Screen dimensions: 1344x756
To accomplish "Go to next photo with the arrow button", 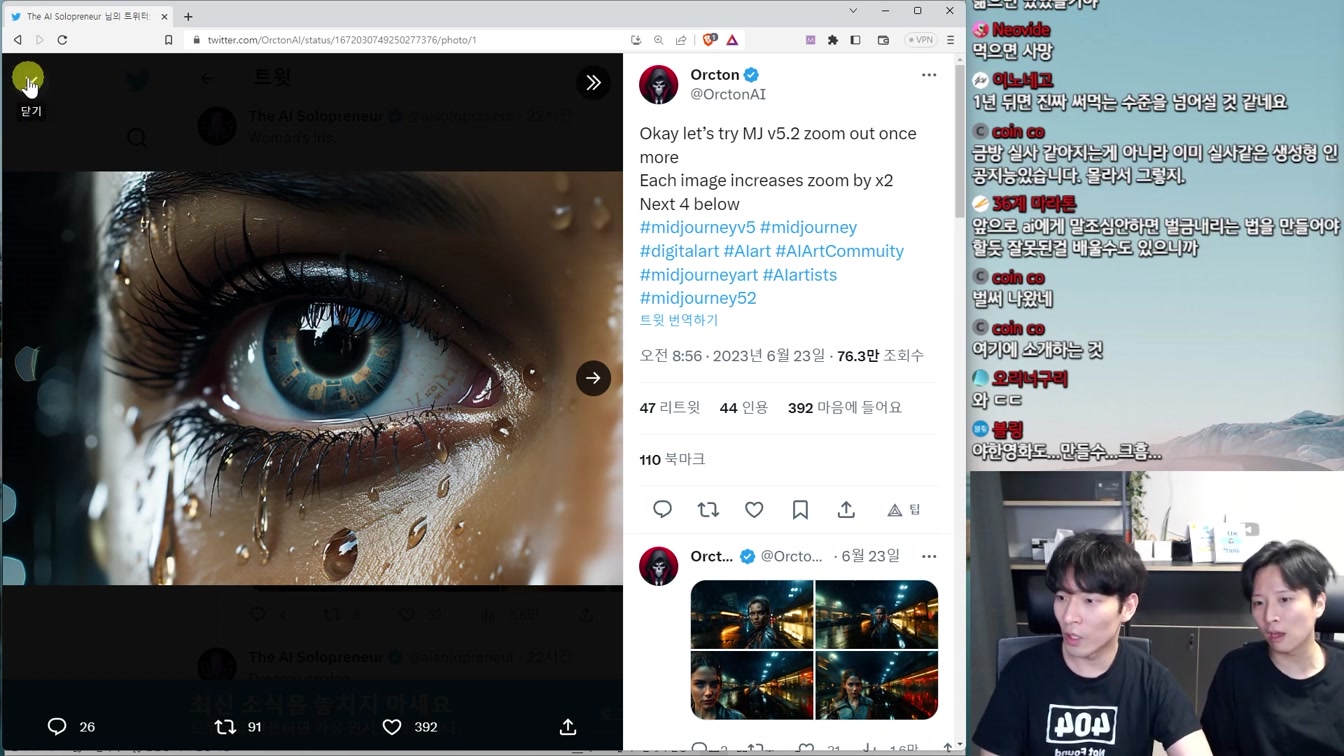I will (x=593, y=378).
